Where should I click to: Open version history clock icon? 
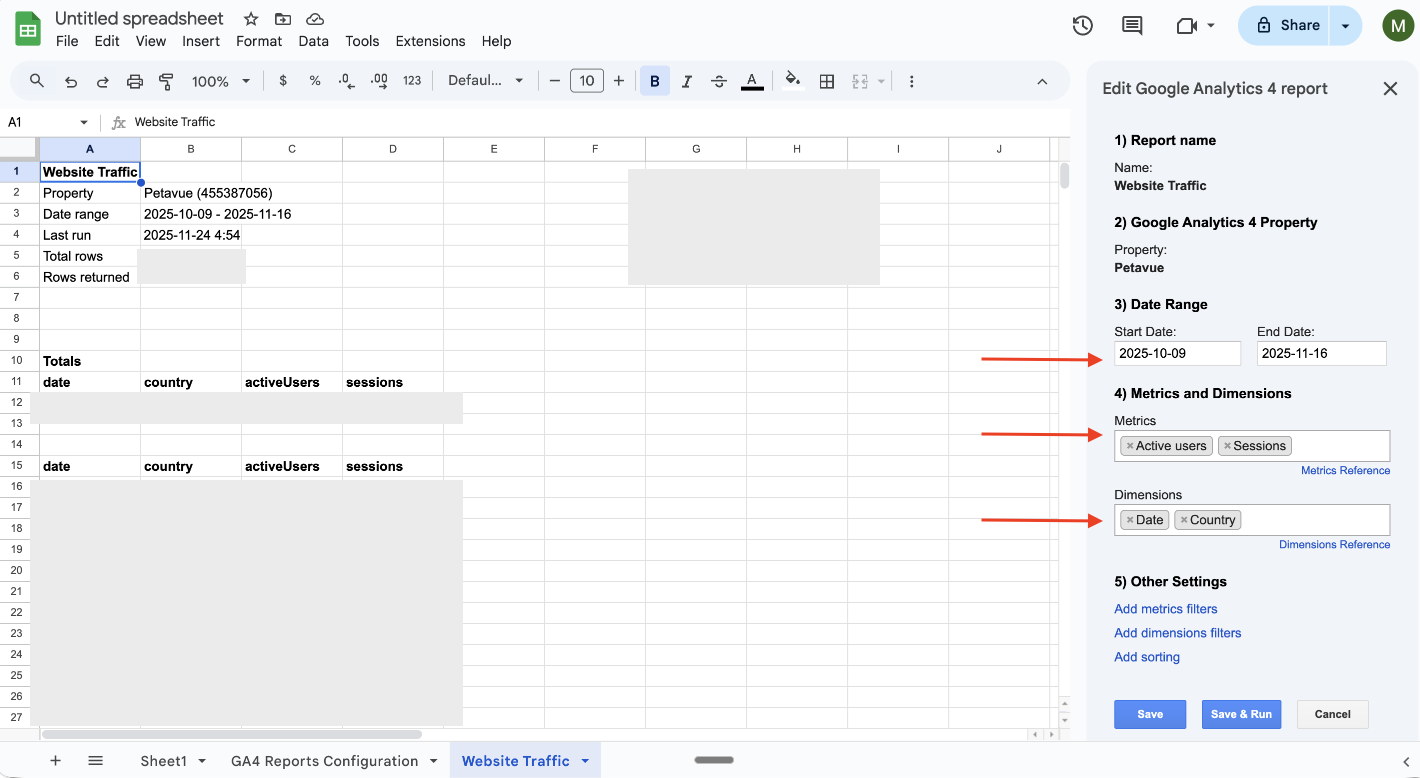click(1082, 26)
